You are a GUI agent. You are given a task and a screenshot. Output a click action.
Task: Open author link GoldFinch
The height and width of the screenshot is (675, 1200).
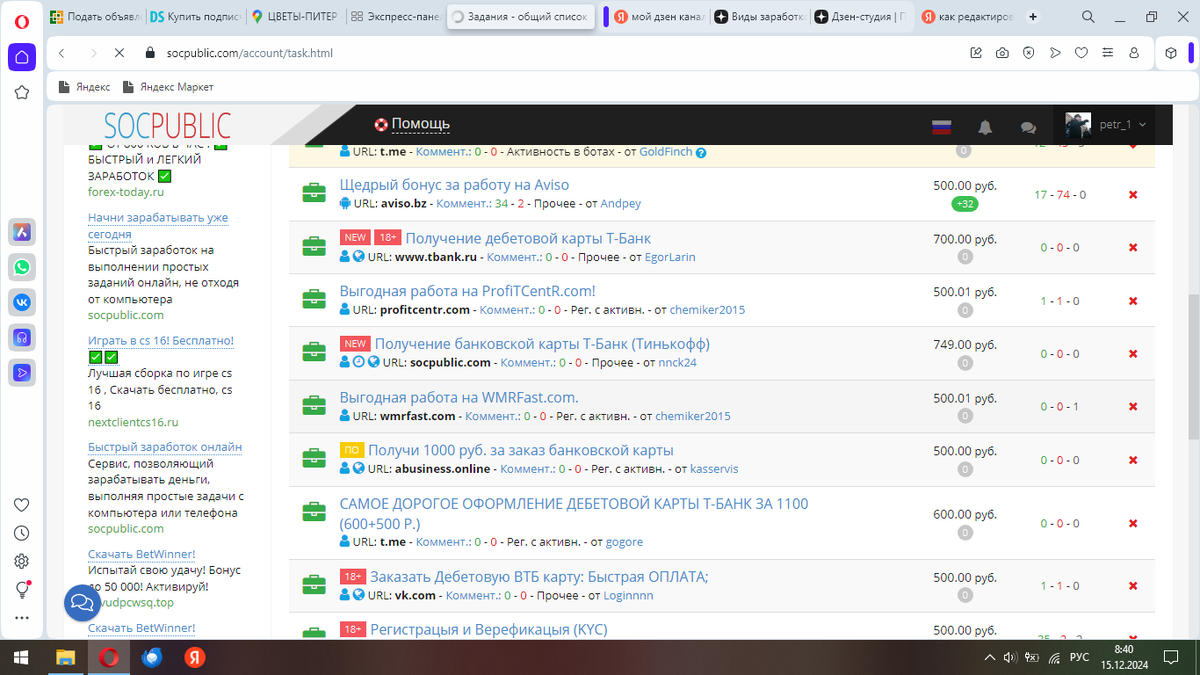coord(666,152)
